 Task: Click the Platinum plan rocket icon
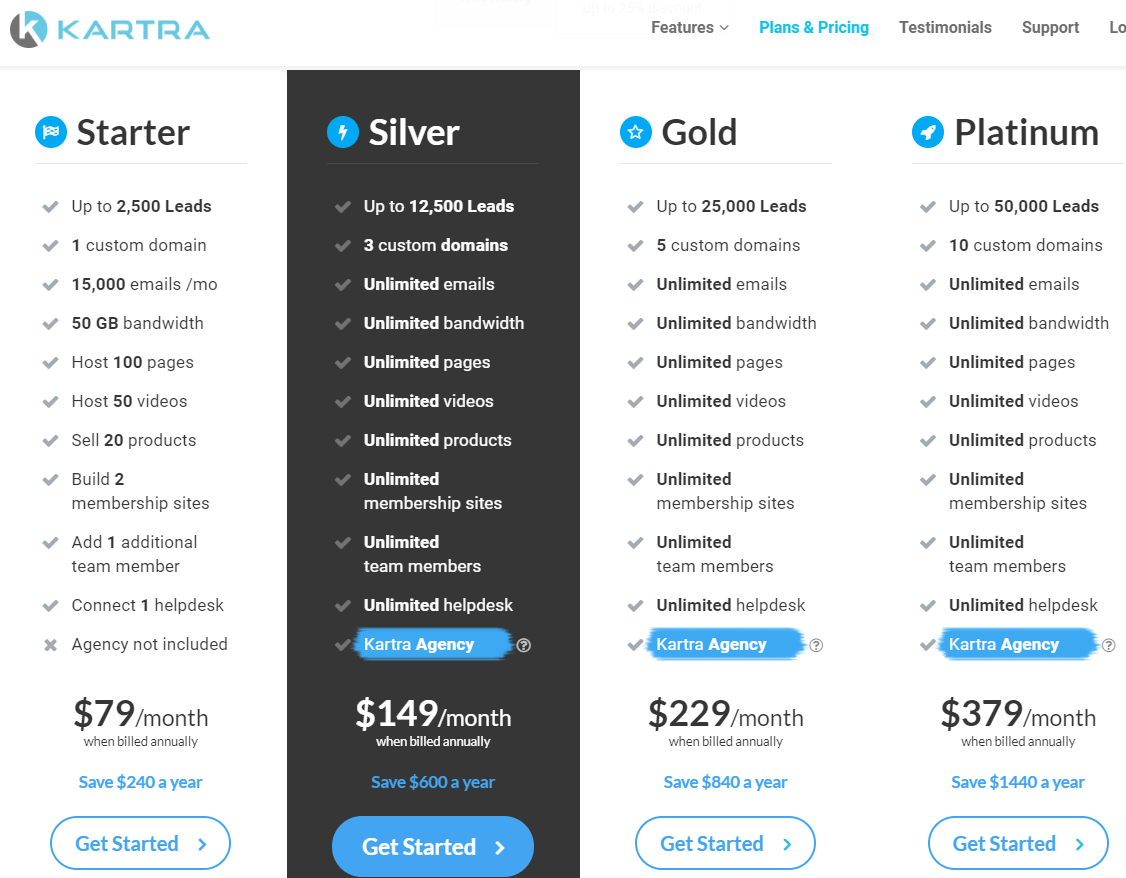pyautogui.click(x=928, y=132)
